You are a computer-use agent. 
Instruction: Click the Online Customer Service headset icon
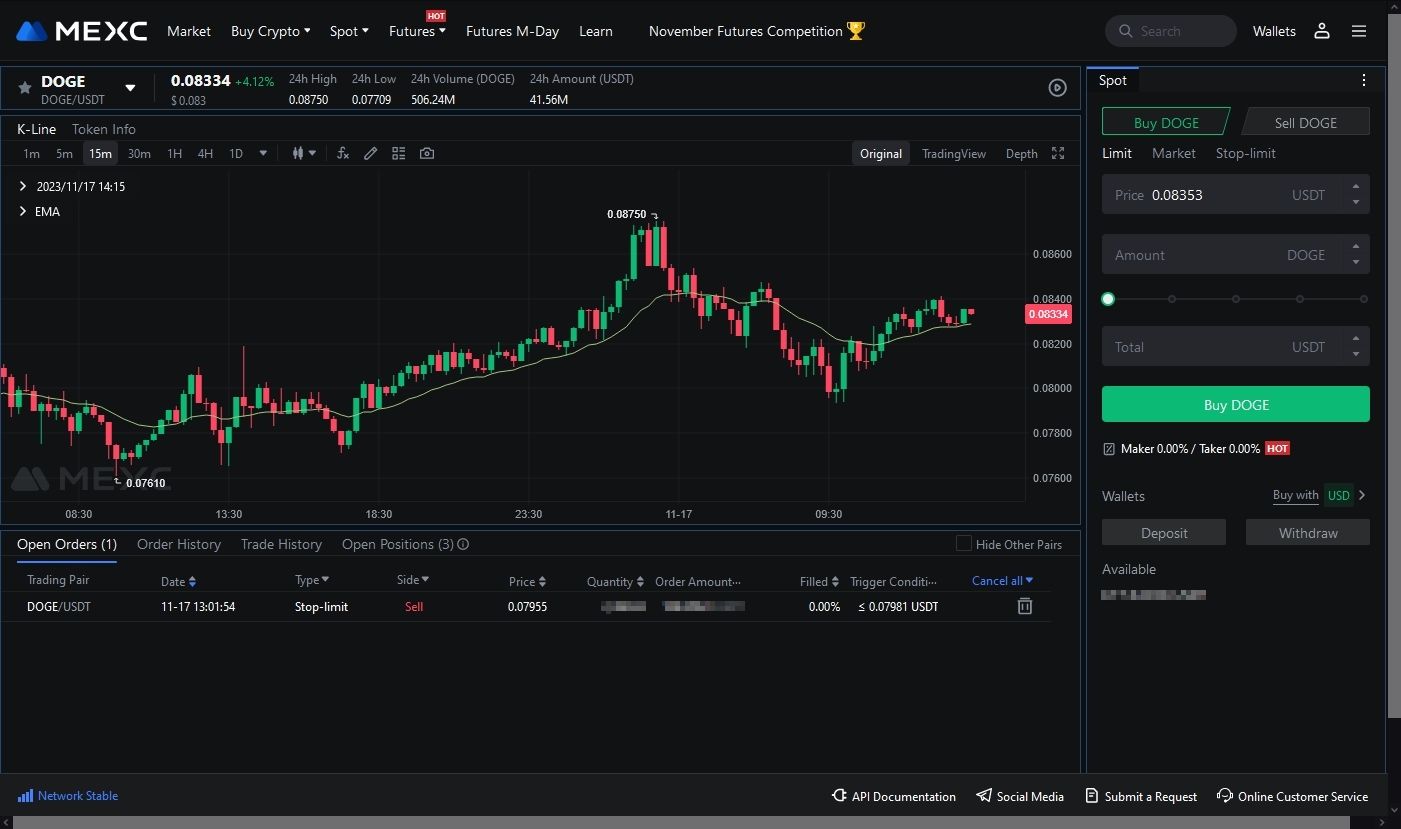pos(1224,796)
